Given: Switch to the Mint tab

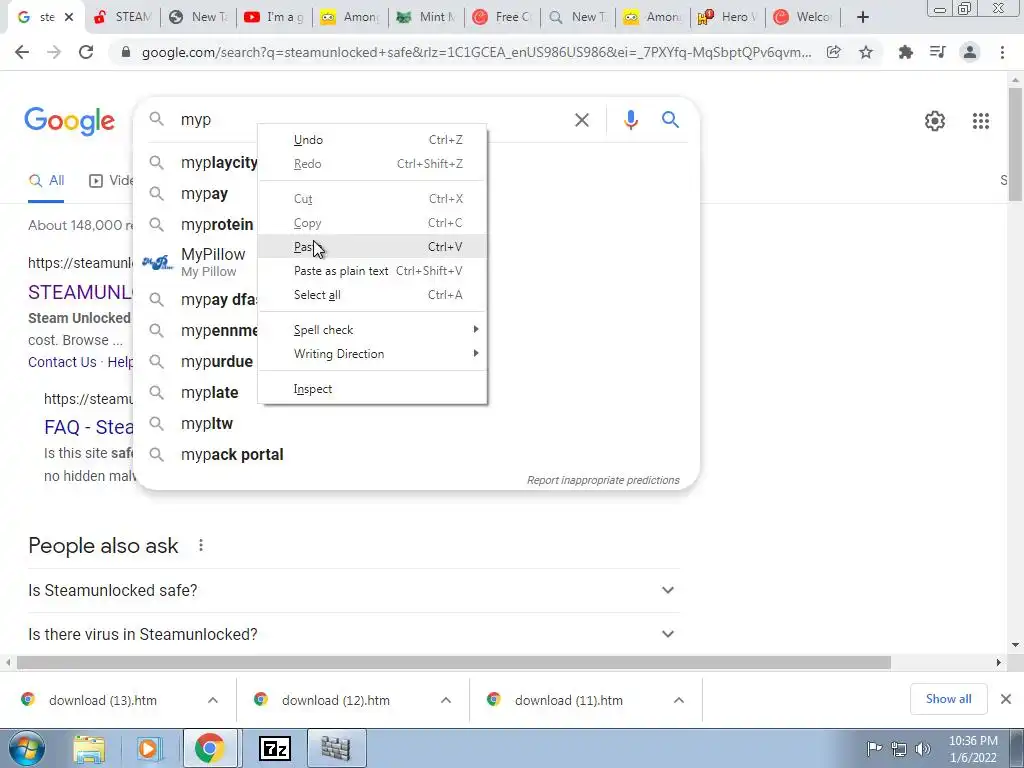Looking at the screenshot, I should click(x=426, y=18).
